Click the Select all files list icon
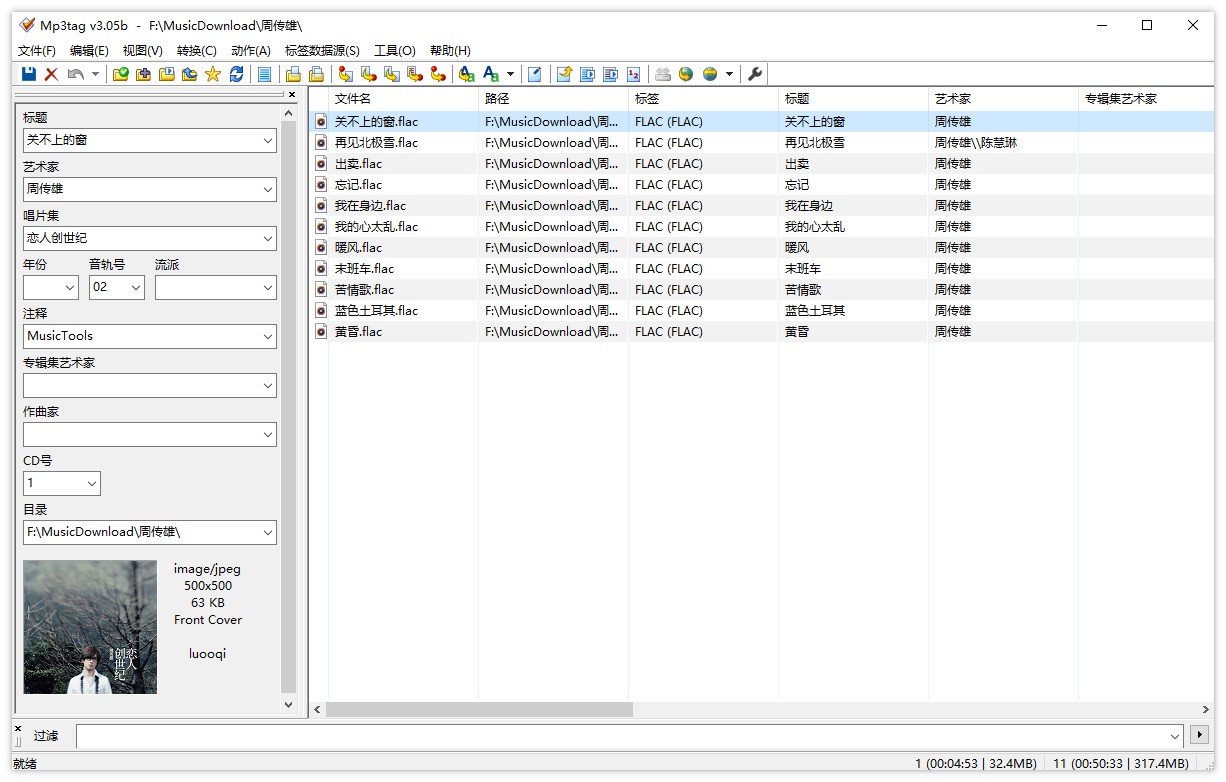This screenshot has width=1226, height=782. coord(264,74)
